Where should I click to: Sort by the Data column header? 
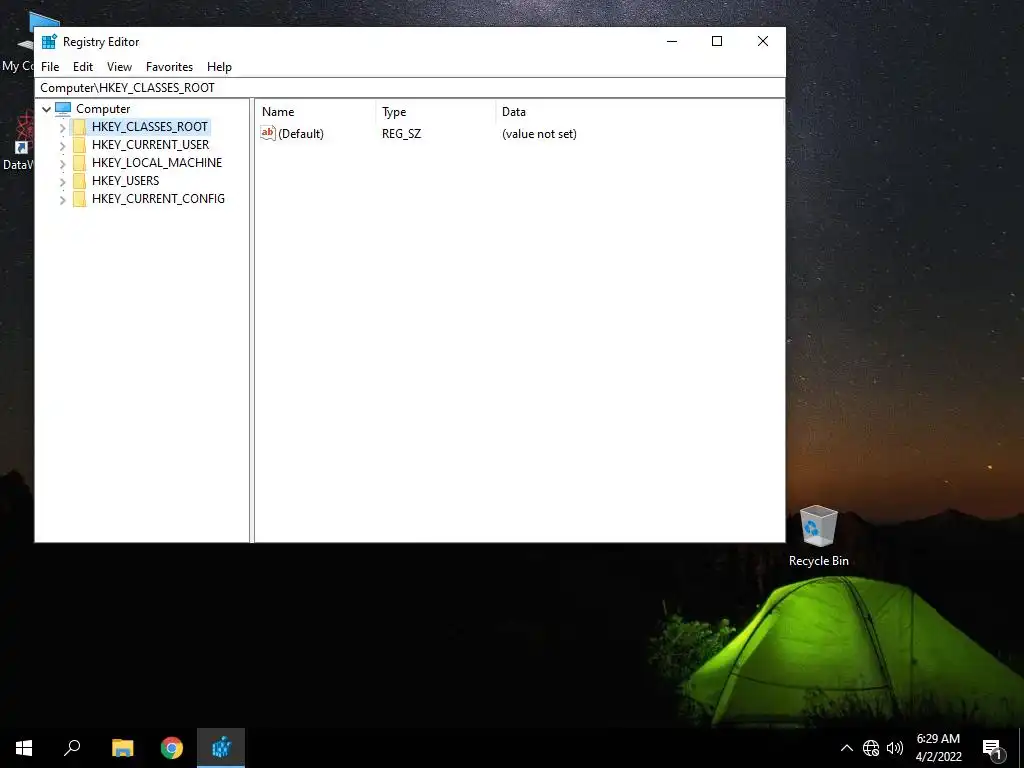(639, 112)
